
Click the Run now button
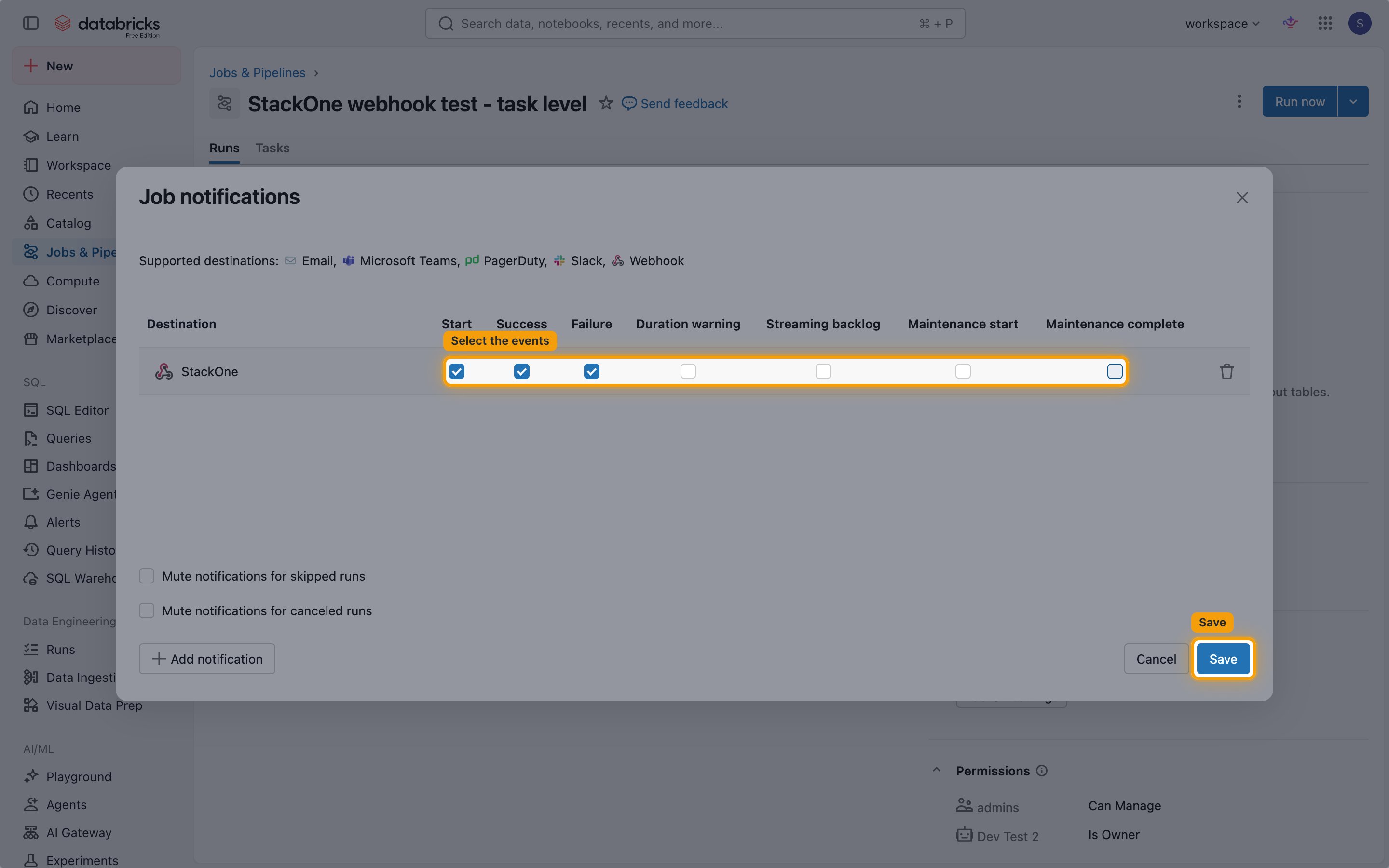[x=1299, y=102]
